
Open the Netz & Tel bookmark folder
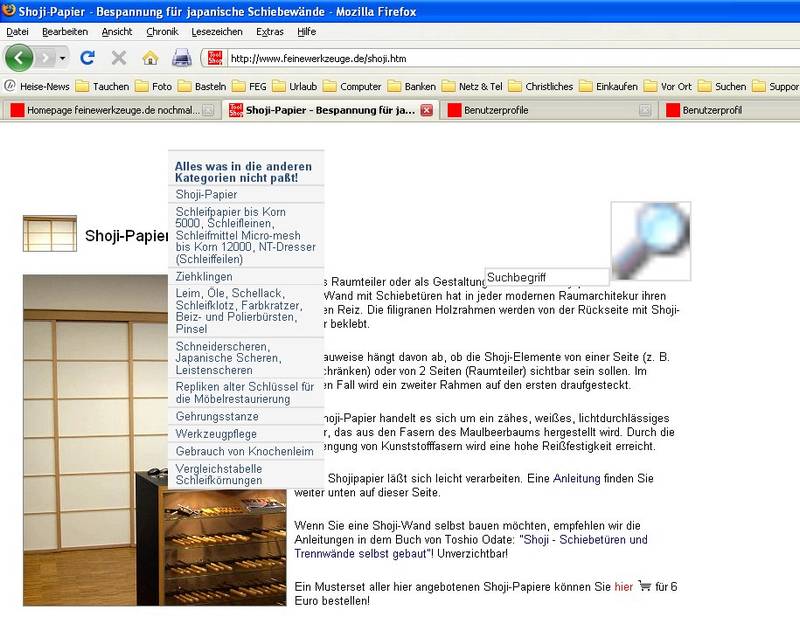(x=472, y=86)
